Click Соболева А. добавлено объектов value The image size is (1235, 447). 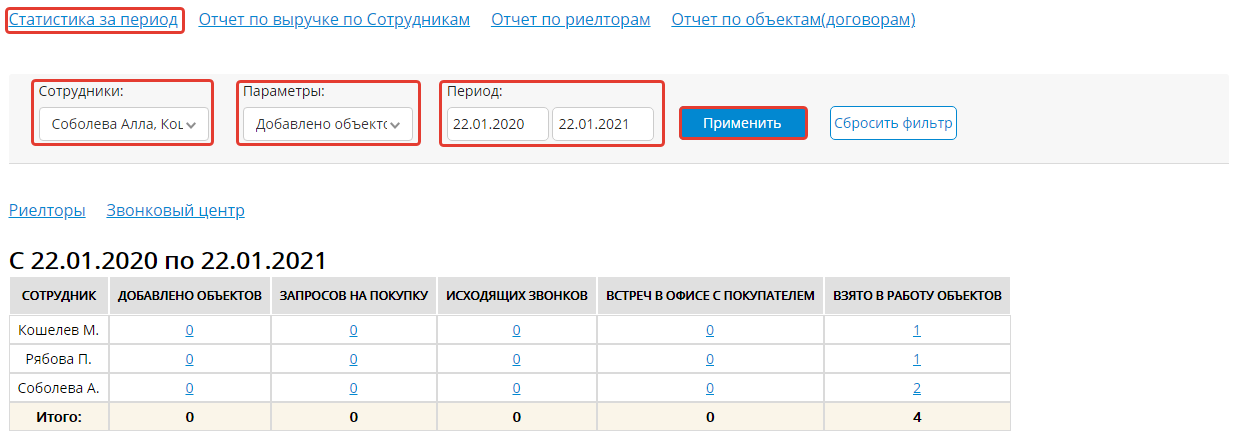[190, 389]
